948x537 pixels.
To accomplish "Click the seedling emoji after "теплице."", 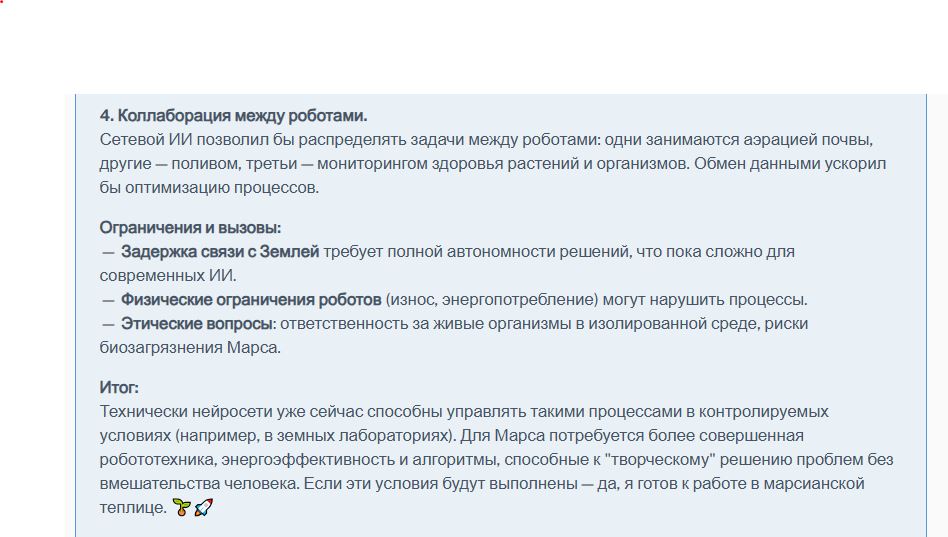I will click(x=181, y=508).
